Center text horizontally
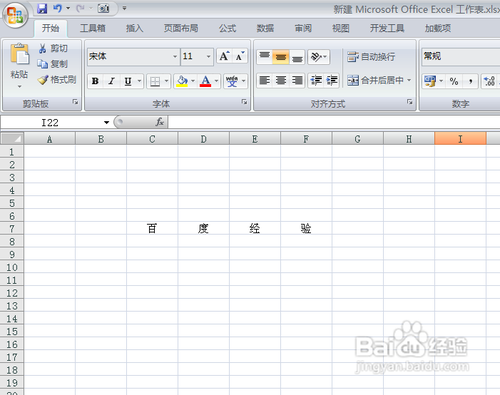This screenshot has height=395, width=500. 281,81
